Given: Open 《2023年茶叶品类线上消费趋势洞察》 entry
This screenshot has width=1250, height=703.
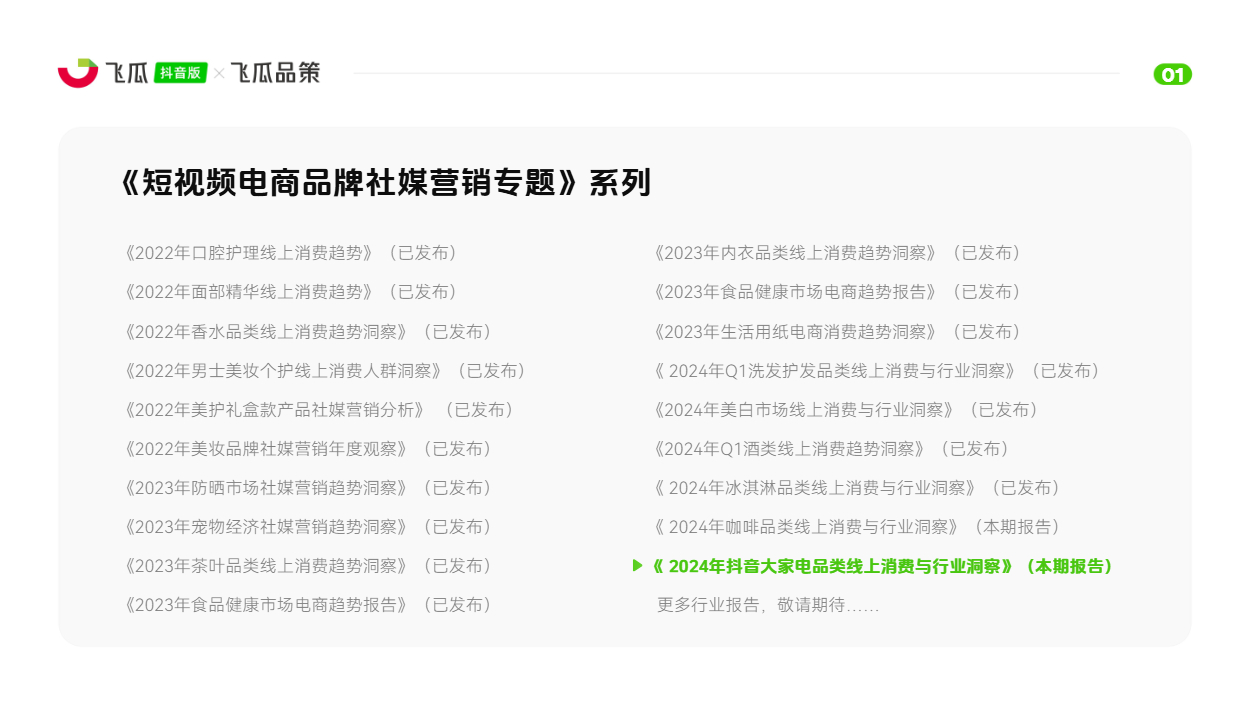Looking at the screenshot, I should point(307,565).
